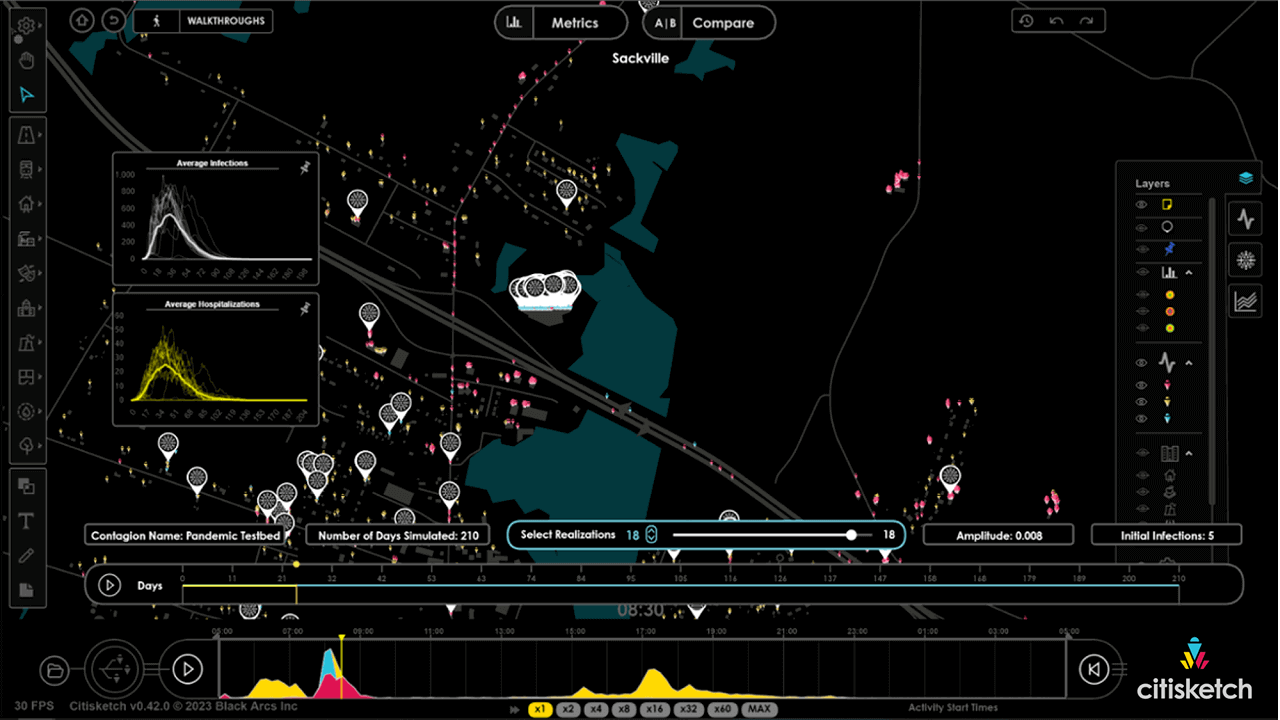1280x720 pixels.
Task: Set playback speed to x16
Action: 654,710
